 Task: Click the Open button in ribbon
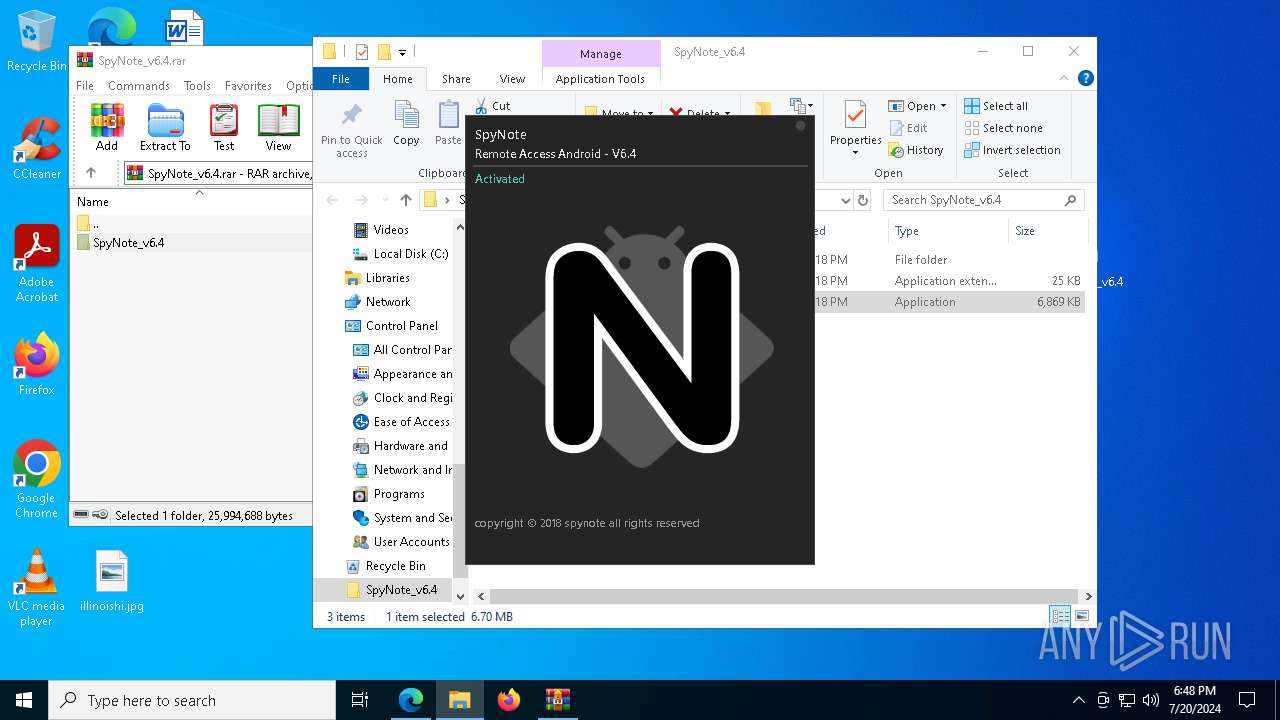912,106
